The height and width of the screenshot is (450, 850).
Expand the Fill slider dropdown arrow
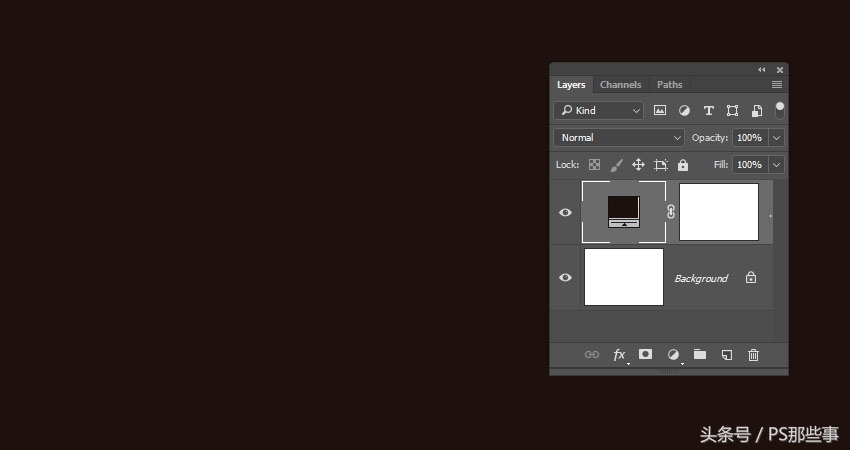coord(776,165)
